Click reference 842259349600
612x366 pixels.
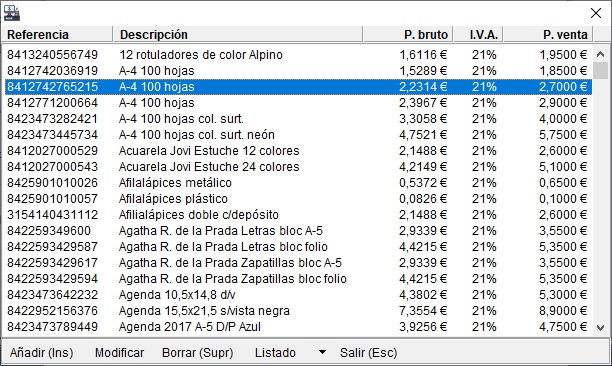tap(49, 231)
